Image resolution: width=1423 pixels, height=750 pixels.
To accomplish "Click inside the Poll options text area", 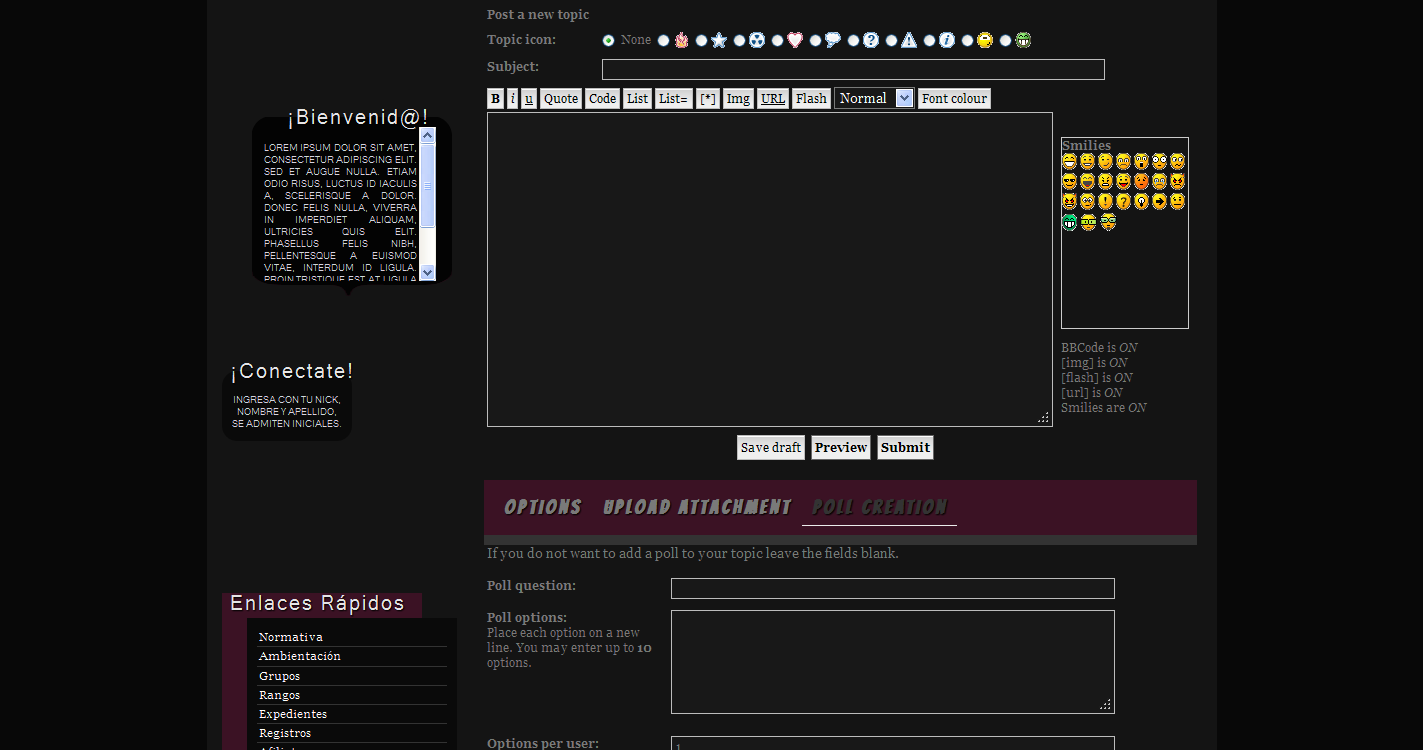I will tap(893, 662).
